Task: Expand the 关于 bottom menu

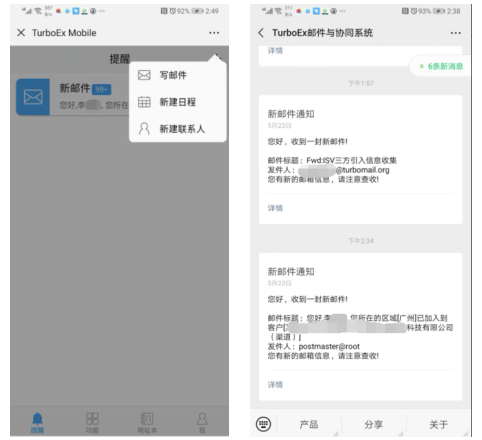Action: click(438, 424)
